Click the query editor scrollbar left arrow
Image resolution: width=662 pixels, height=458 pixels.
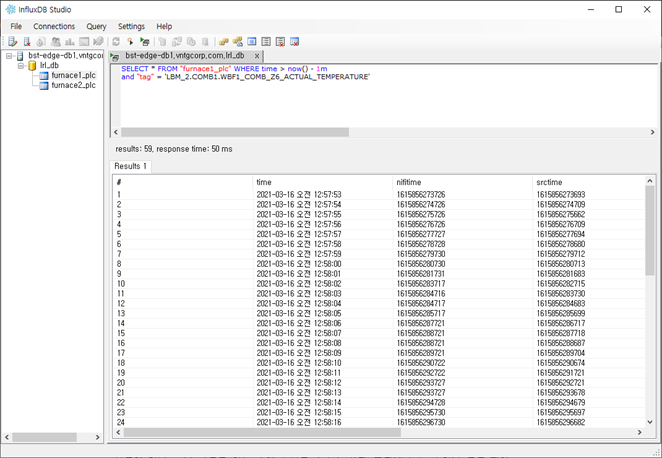[x=116, y=132]
